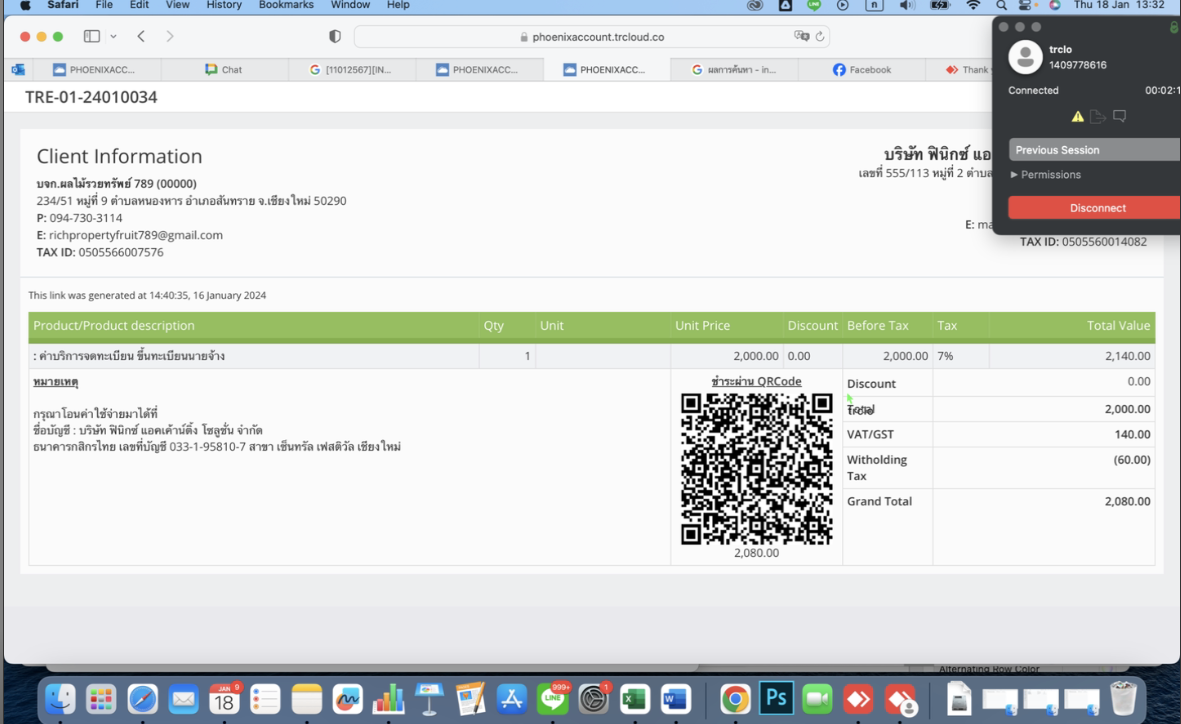
Task: Click the phoenixaccount.trcloud.co address bar
Action: click(x=591, y=36)
